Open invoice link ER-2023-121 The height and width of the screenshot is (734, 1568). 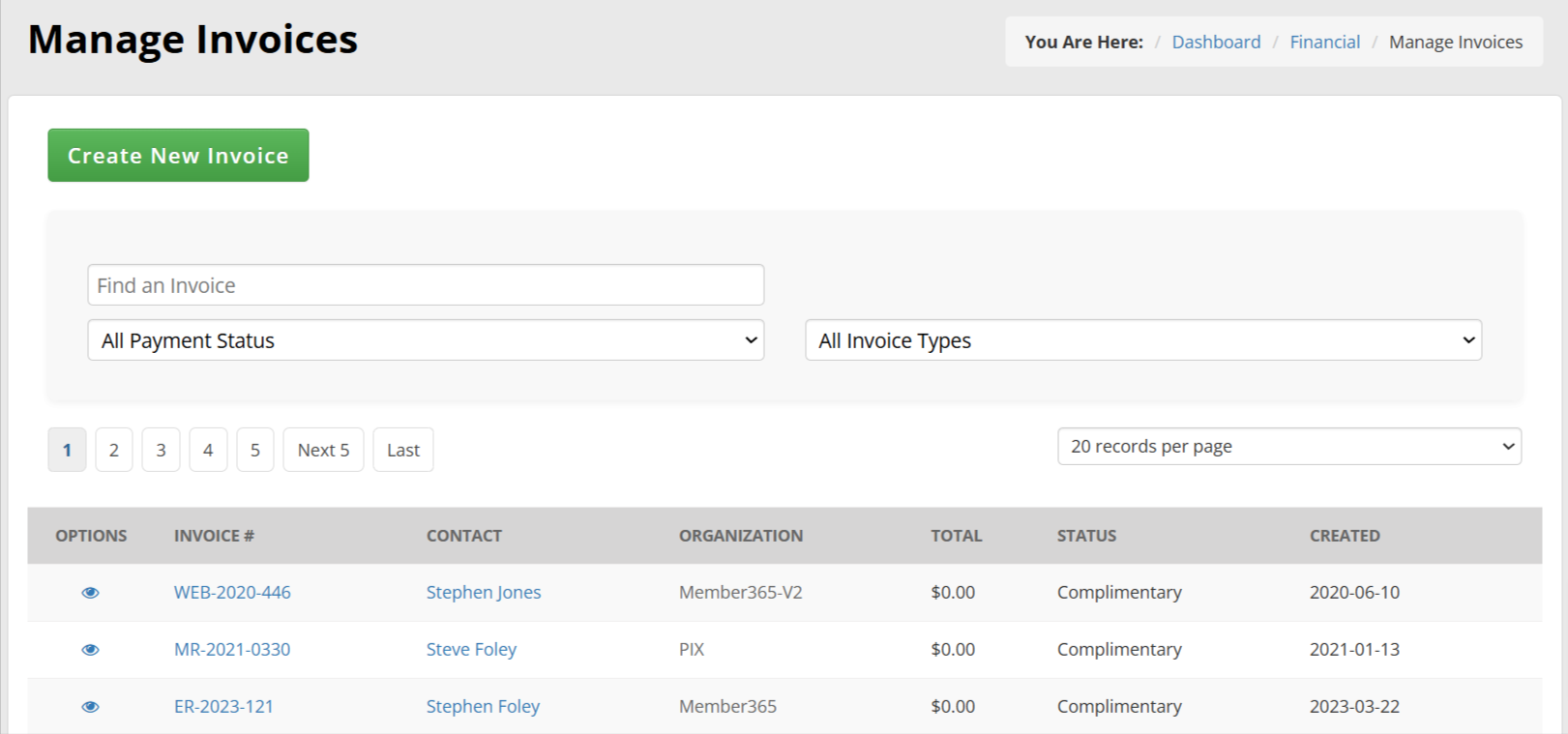(x=223, y=707)
